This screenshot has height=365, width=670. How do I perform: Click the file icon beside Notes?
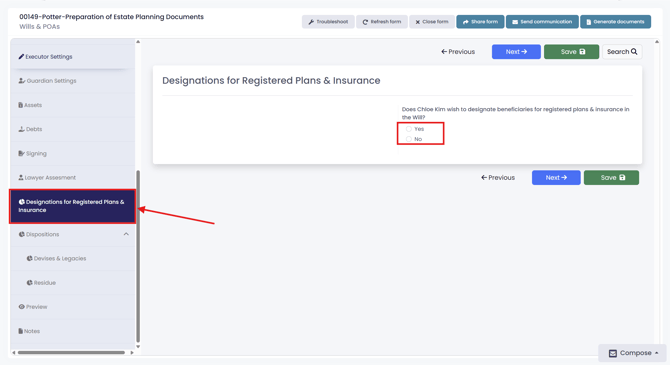21,331
